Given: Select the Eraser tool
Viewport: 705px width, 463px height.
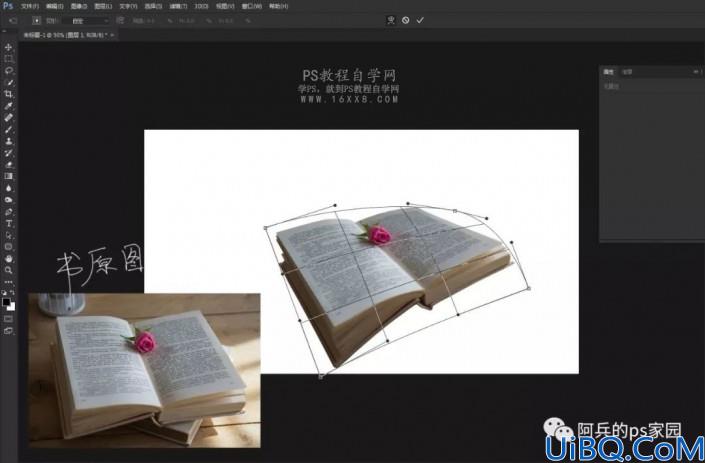Looking at the screenshot, I should pyautogui.click(x=8, y=165).
